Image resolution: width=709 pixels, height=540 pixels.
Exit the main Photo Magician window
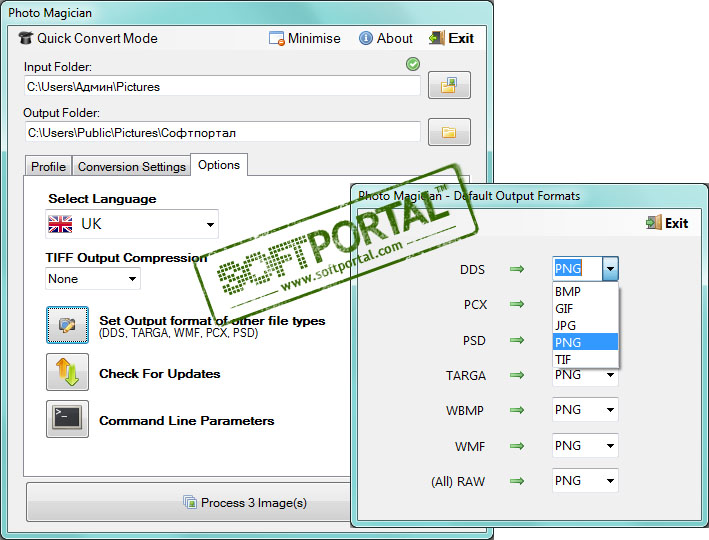click(451, 38)
